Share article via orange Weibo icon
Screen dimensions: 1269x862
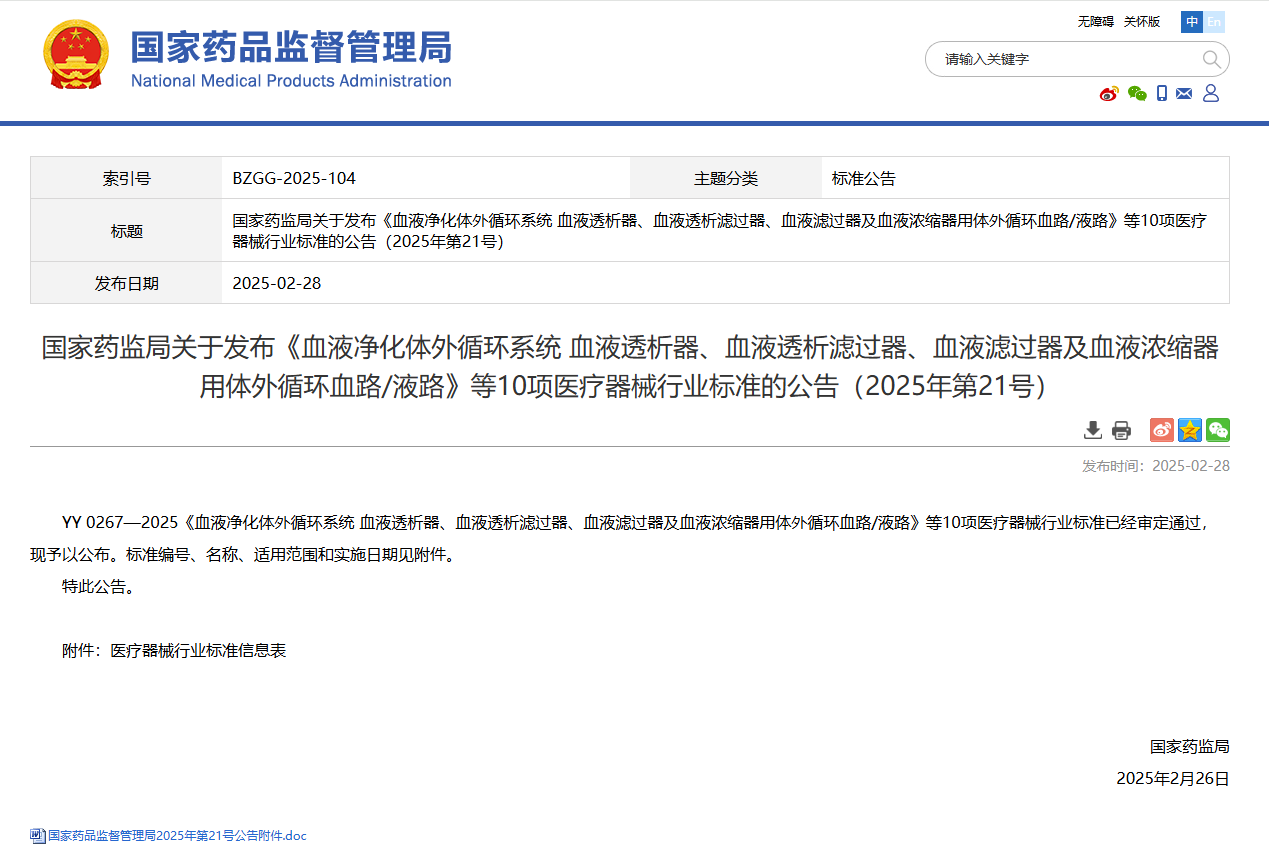point(1162,430)
